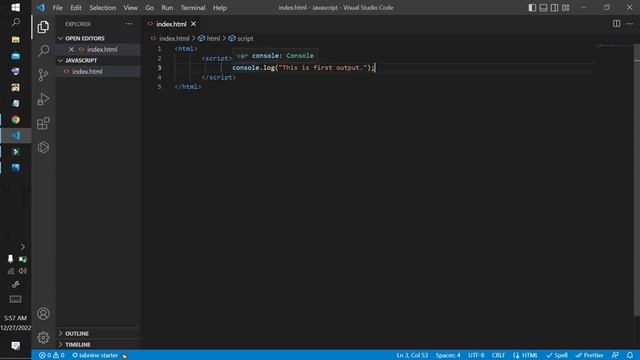640x360 pixels.
Task: Split the editor to the right
Action: coord(616,24)
